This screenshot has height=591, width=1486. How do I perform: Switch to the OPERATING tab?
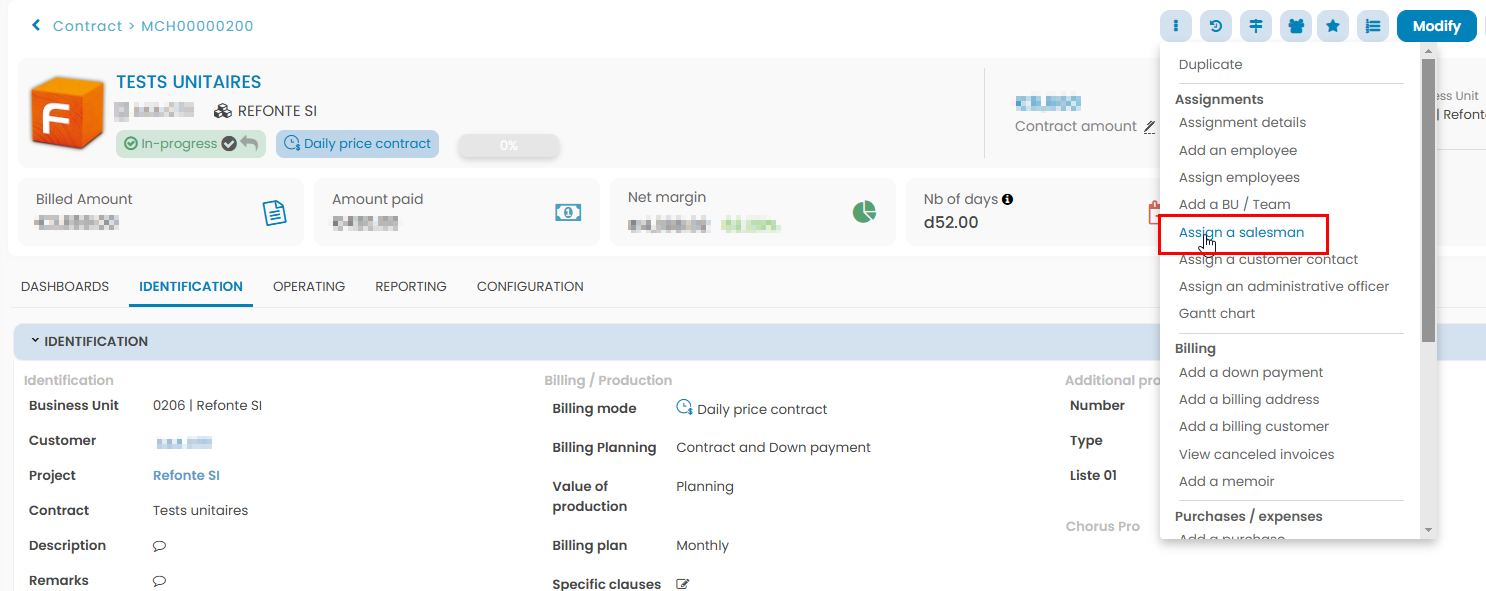click(309, 286)
